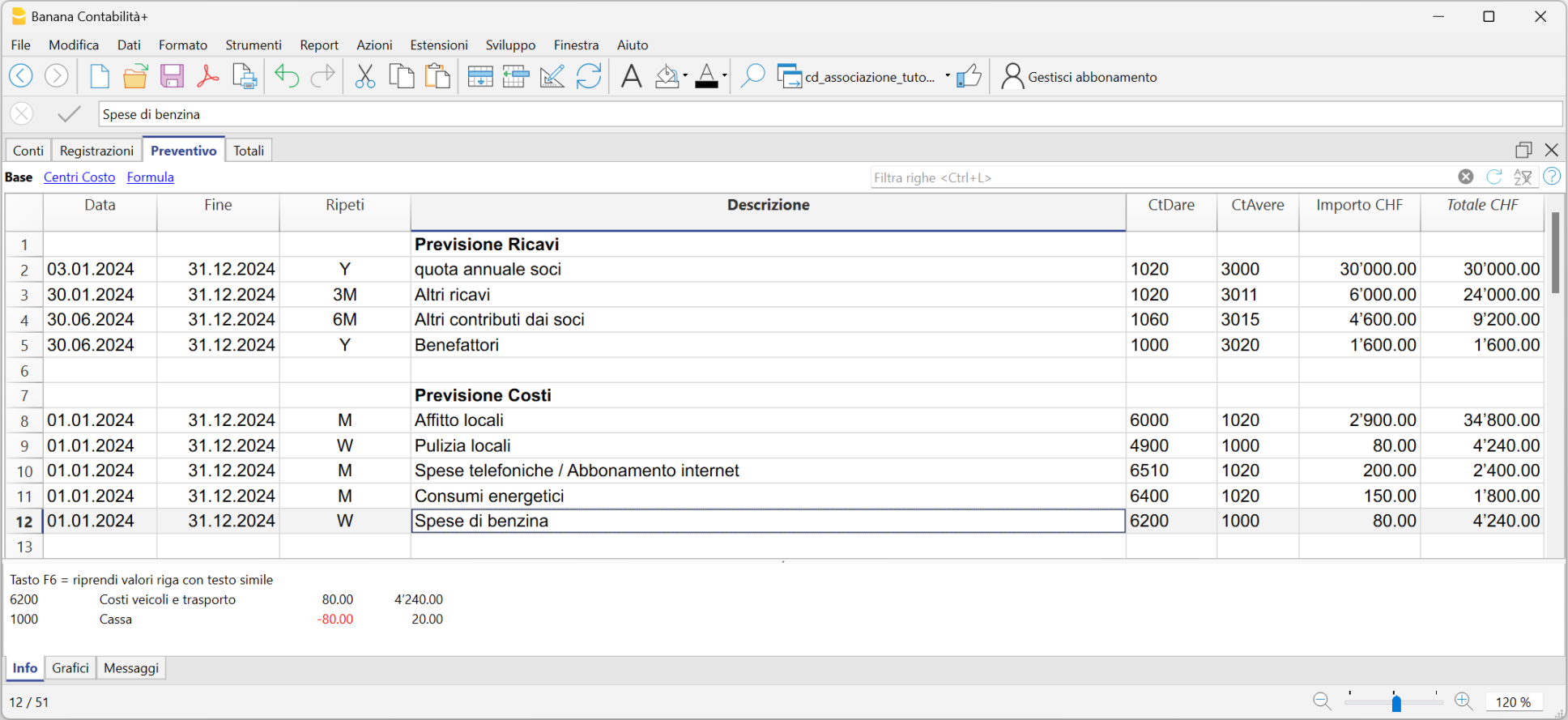This screenshot has height=720, width=1568.
Task: Click the filter refresh icon
Action: [x=1494, y=177]
